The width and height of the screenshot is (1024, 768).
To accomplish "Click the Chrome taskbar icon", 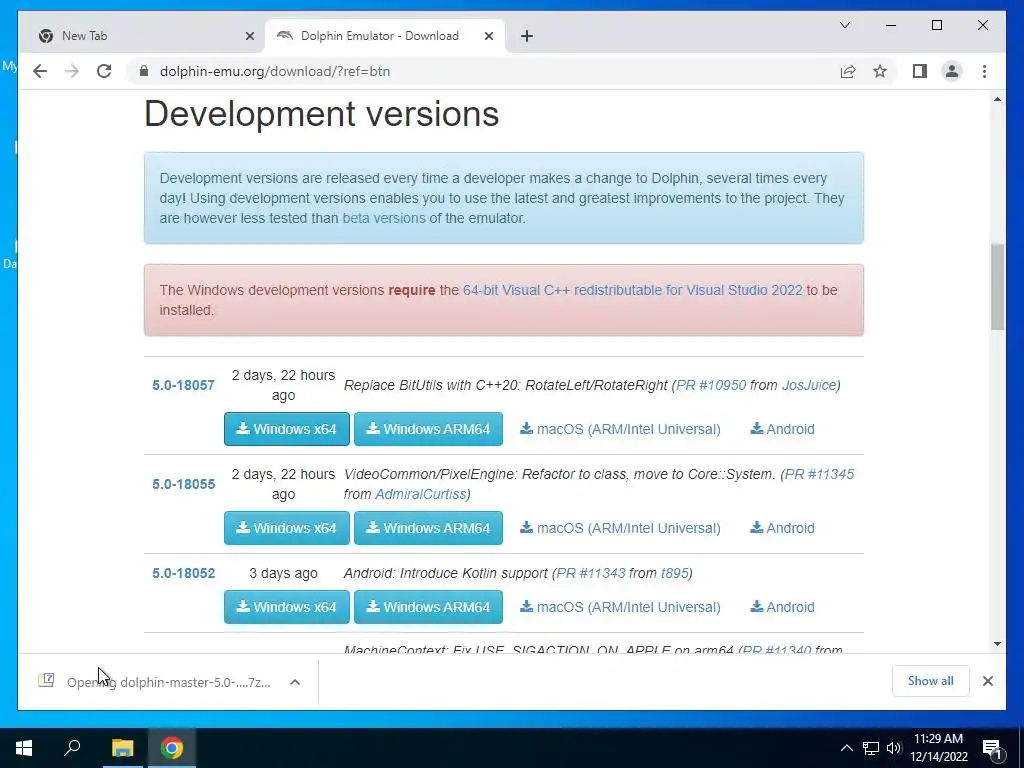I will coord(172,748).
